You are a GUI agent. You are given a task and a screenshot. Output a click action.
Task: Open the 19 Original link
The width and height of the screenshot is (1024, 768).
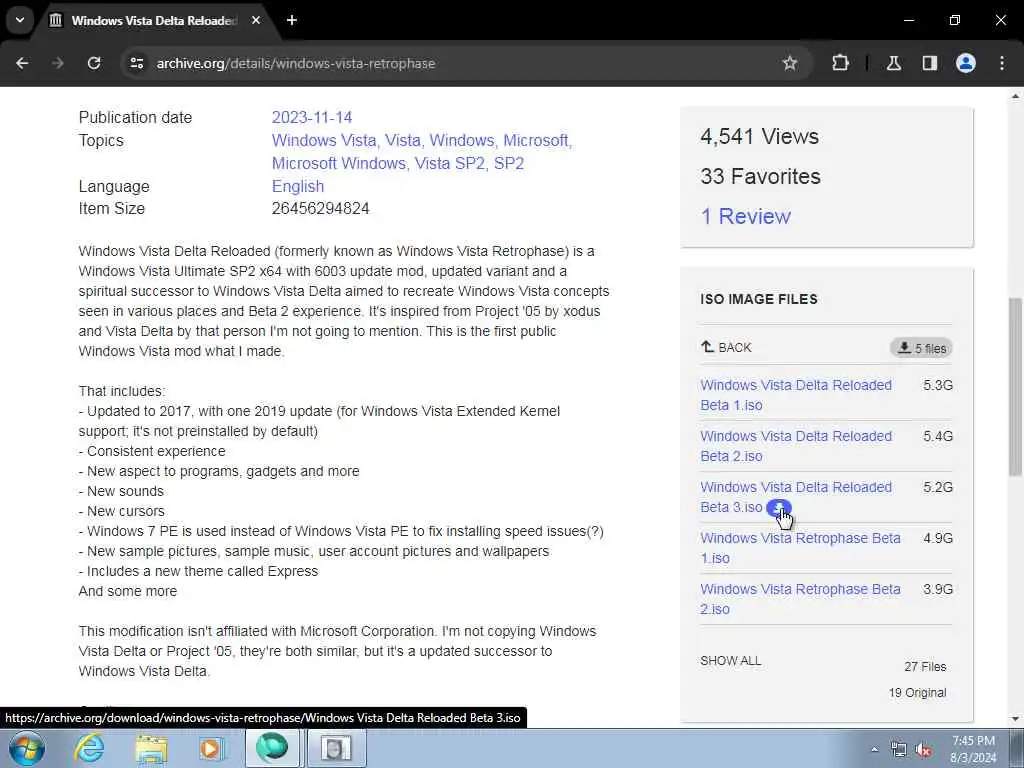click(x=917, y=692)
